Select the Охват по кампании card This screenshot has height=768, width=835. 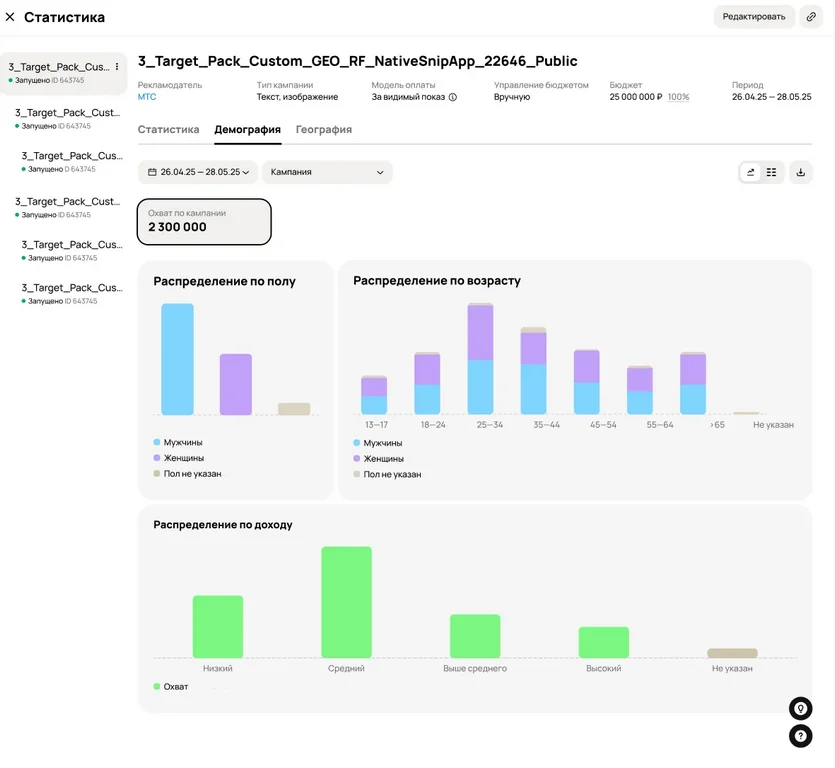tap(204, 222)
